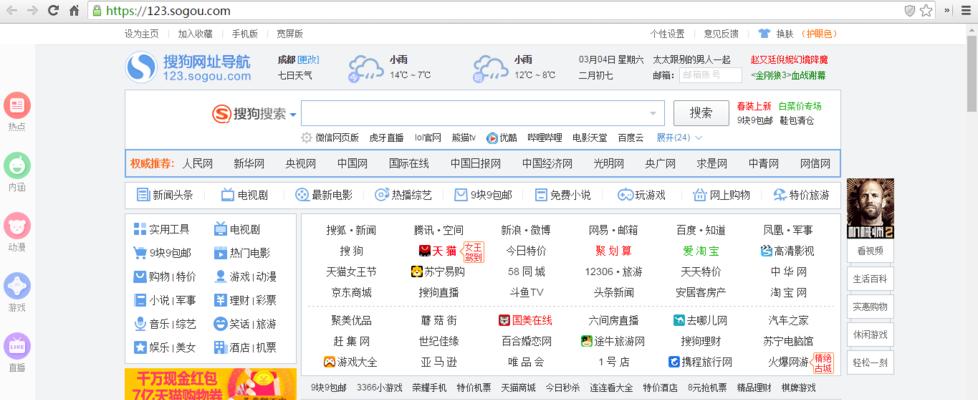Viewport: 978px width, 400px height.
Task: Go to browser home icon
Action: pyautogui.click(x=74, y=11)
